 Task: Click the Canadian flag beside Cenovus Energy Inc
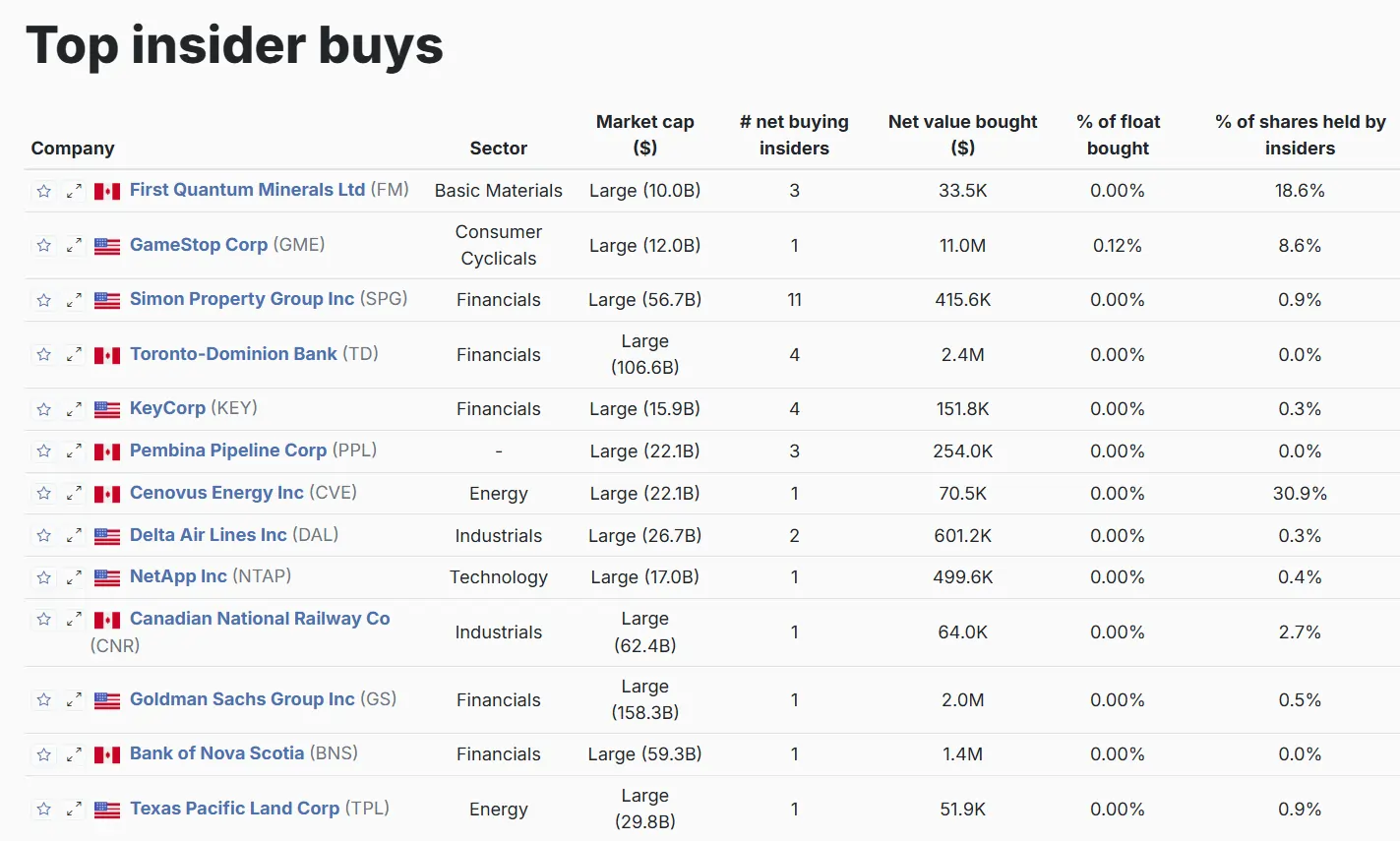pos(107,493)
